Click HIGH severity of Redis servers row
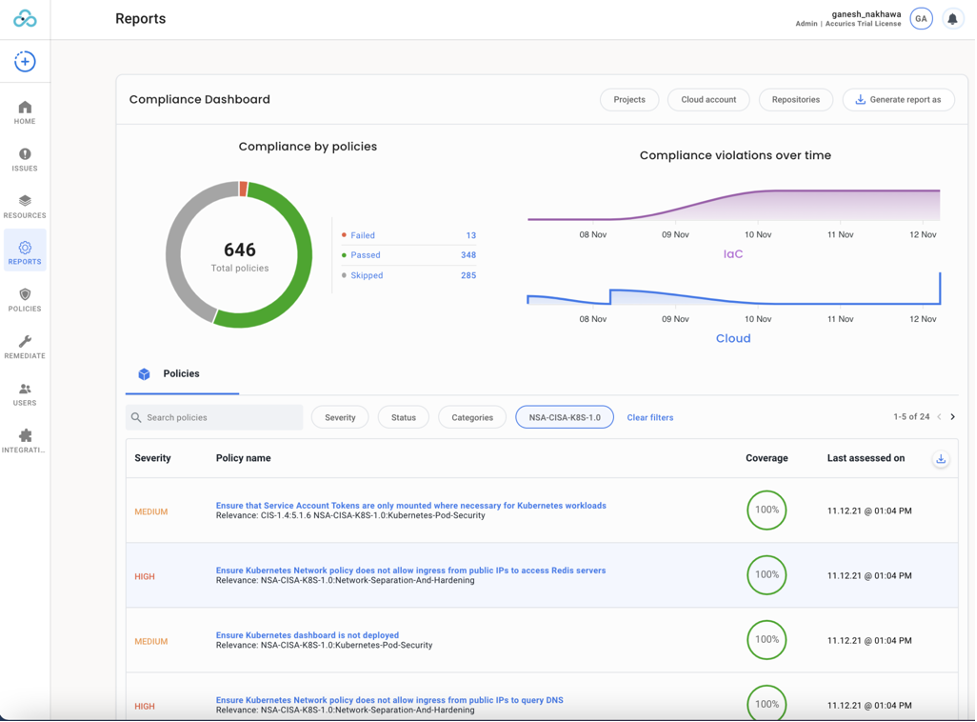 (x=145, y=577)
